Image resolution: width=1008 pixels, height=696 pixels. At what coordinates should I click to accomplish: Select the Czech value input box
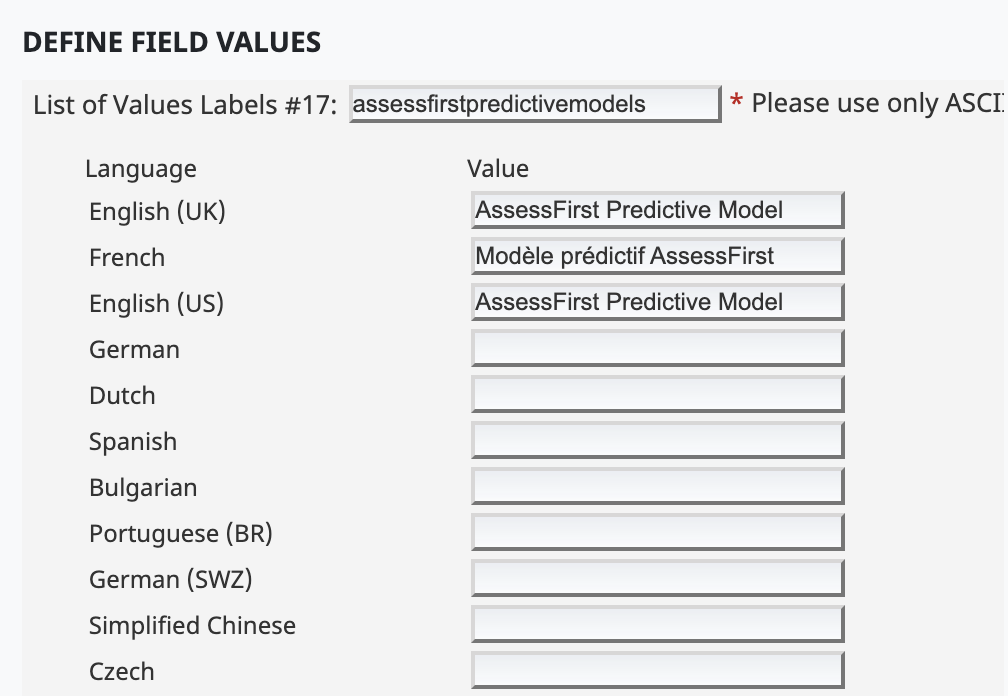coord(657,671)
